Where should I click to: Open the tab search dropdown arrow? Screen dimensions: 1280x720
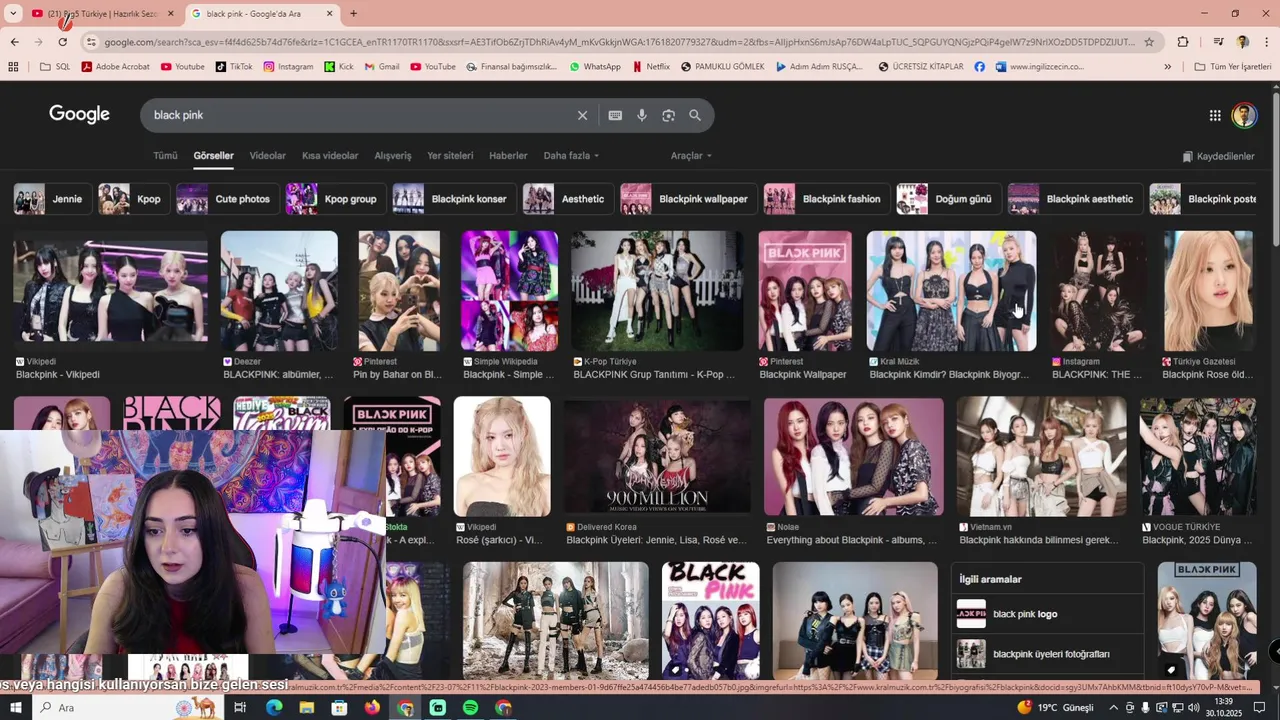click(x=13, y=13)
